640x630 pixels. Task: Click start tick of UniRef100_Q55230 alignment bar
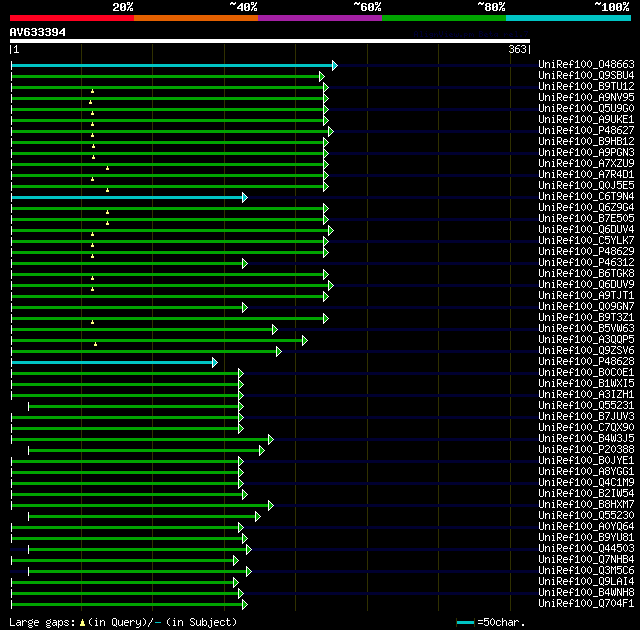point(29,517)
